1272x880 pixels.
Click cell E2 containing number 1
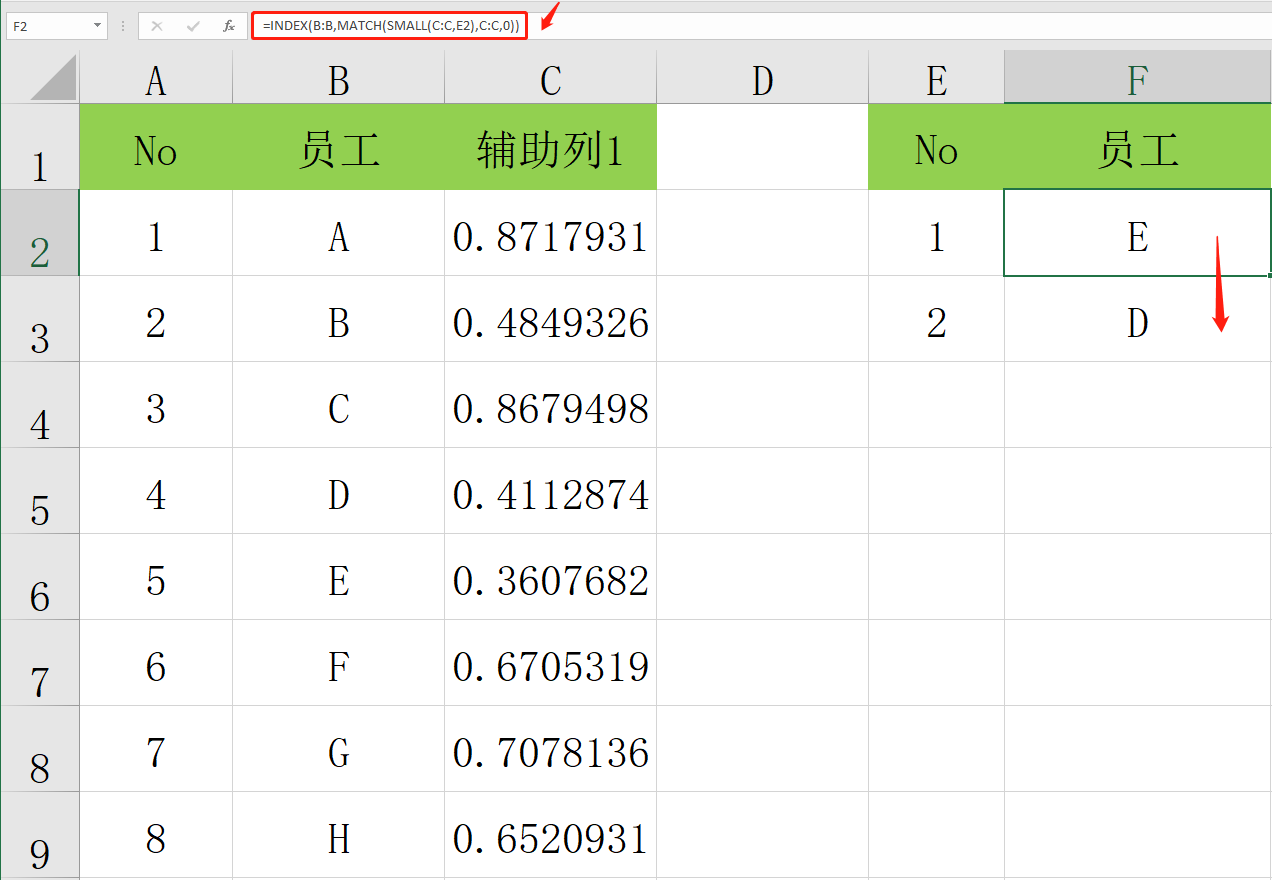coord(937,233)
